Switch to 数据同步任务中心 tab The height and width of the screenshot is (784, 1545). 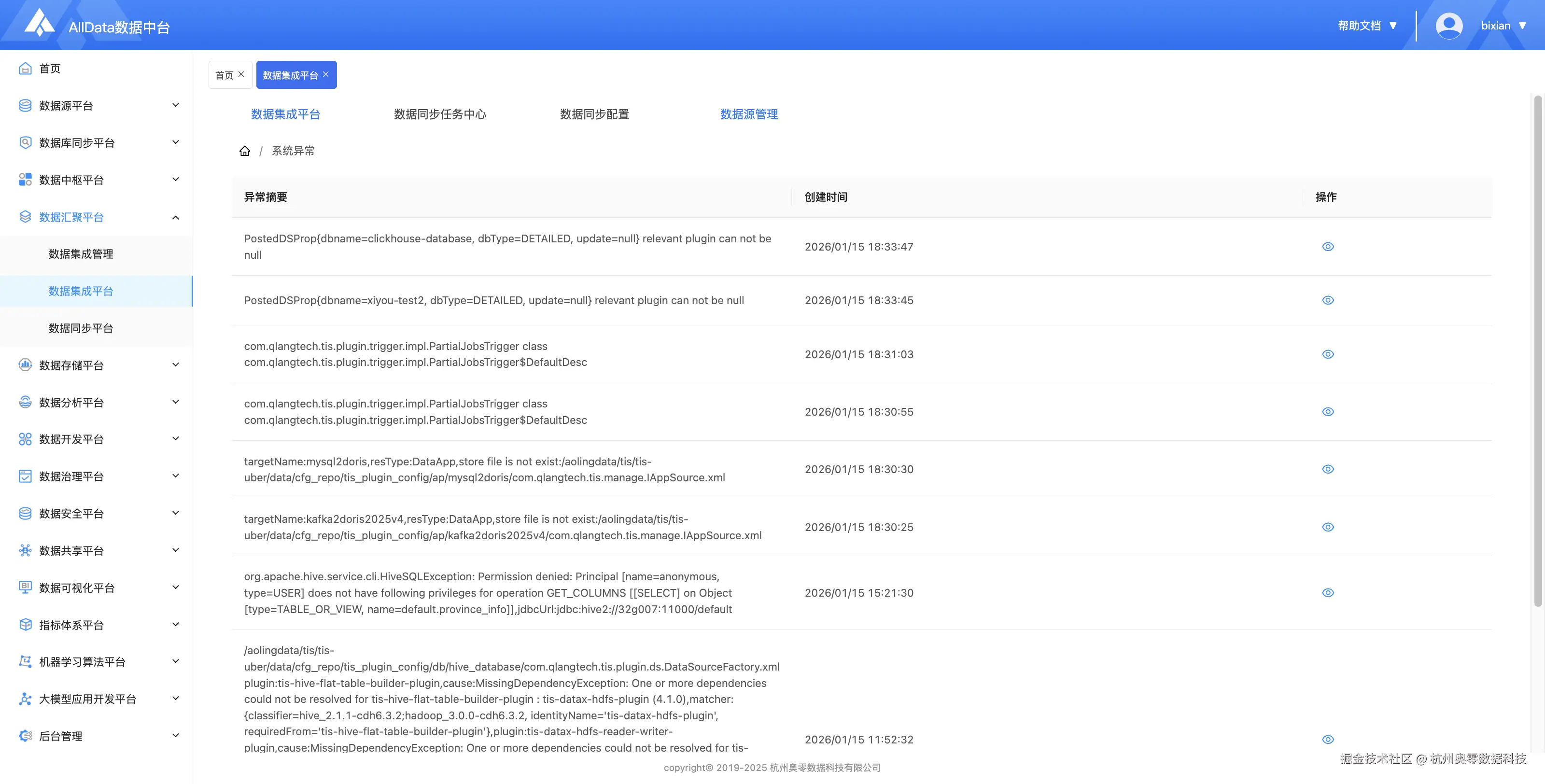(440, 114)
